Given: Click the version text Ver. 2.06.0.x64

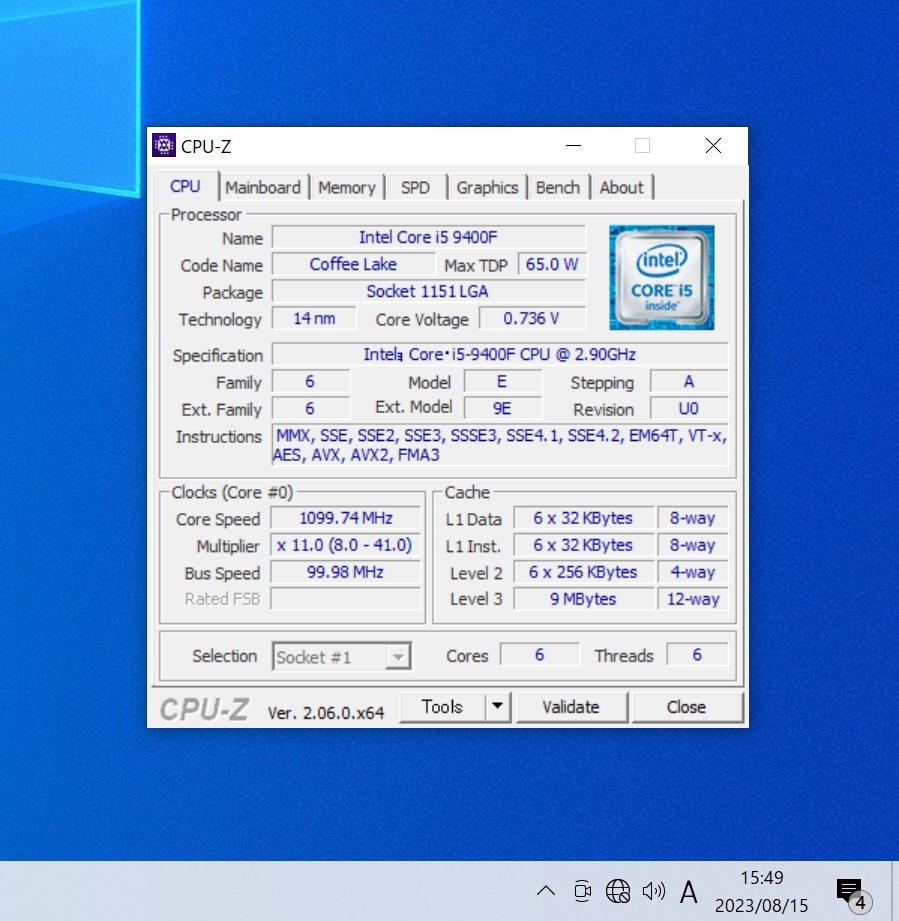Looking at the screenshot, I should [x=326, y=712].
